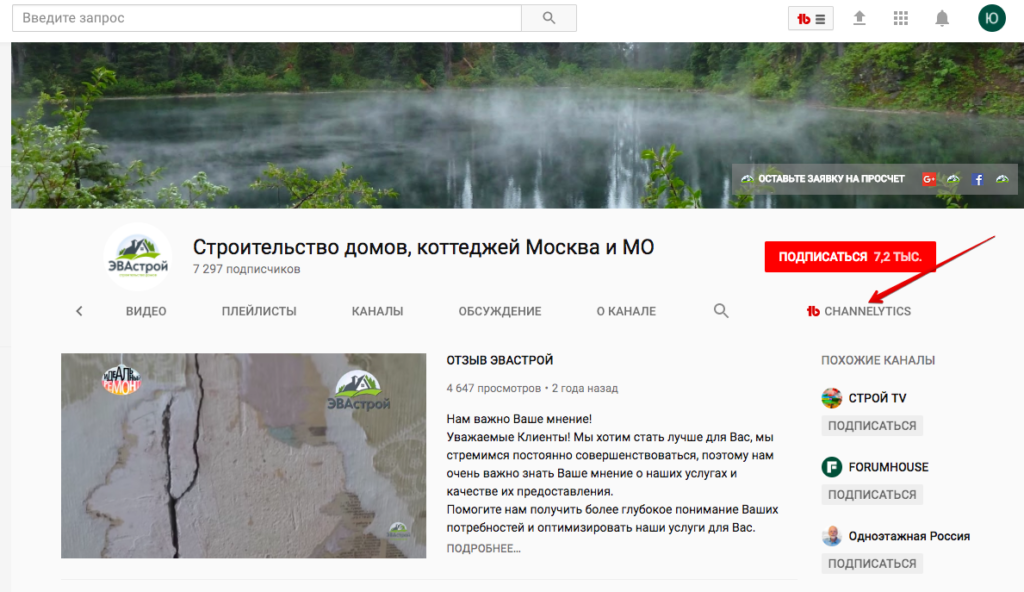Screen dimensions: 1024x592
Task: Focus the Введите запрос search field
Action: pos(266,18)
